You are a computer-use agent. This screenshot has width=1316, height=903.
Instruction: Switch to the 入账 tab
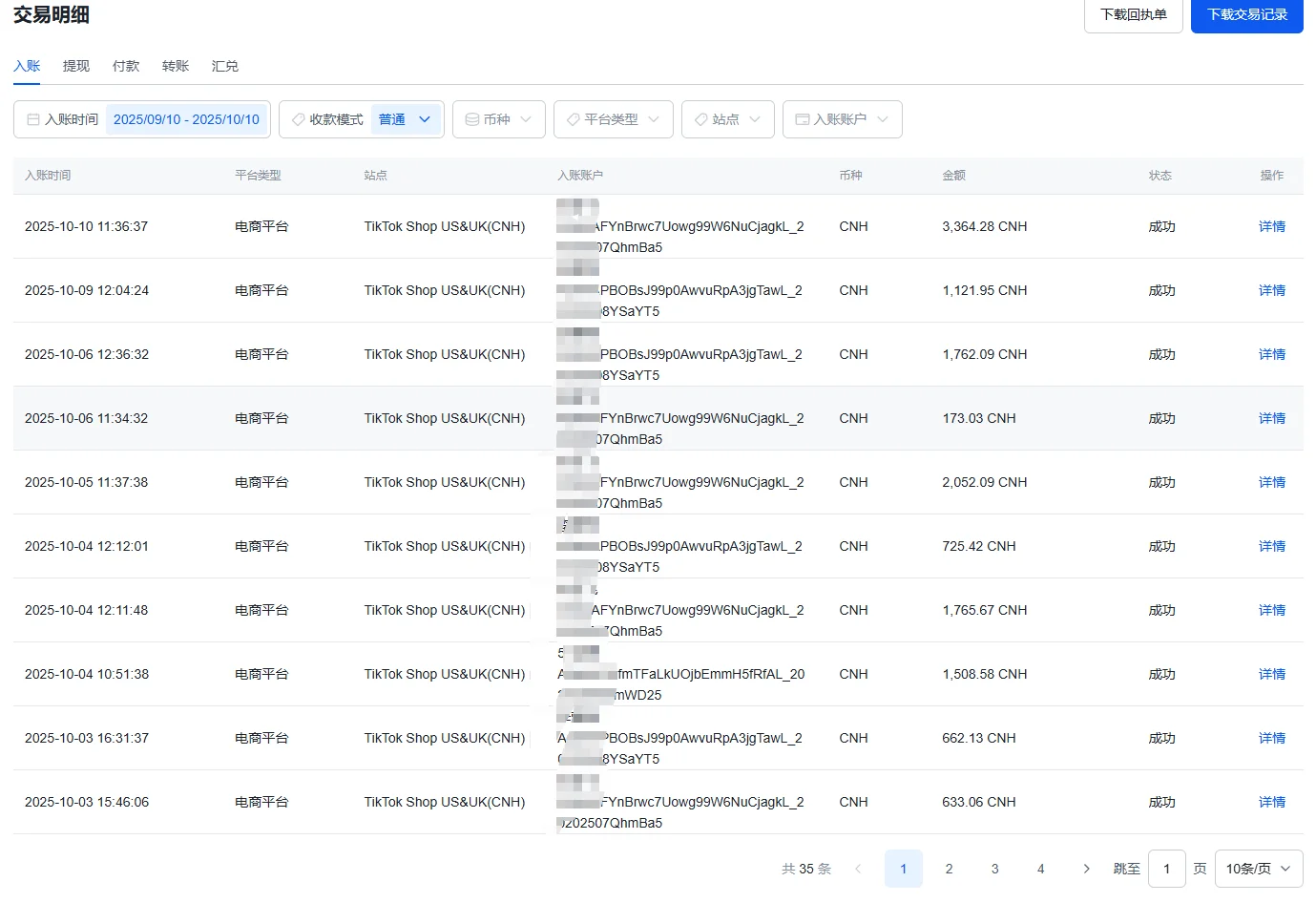(27, 66)
